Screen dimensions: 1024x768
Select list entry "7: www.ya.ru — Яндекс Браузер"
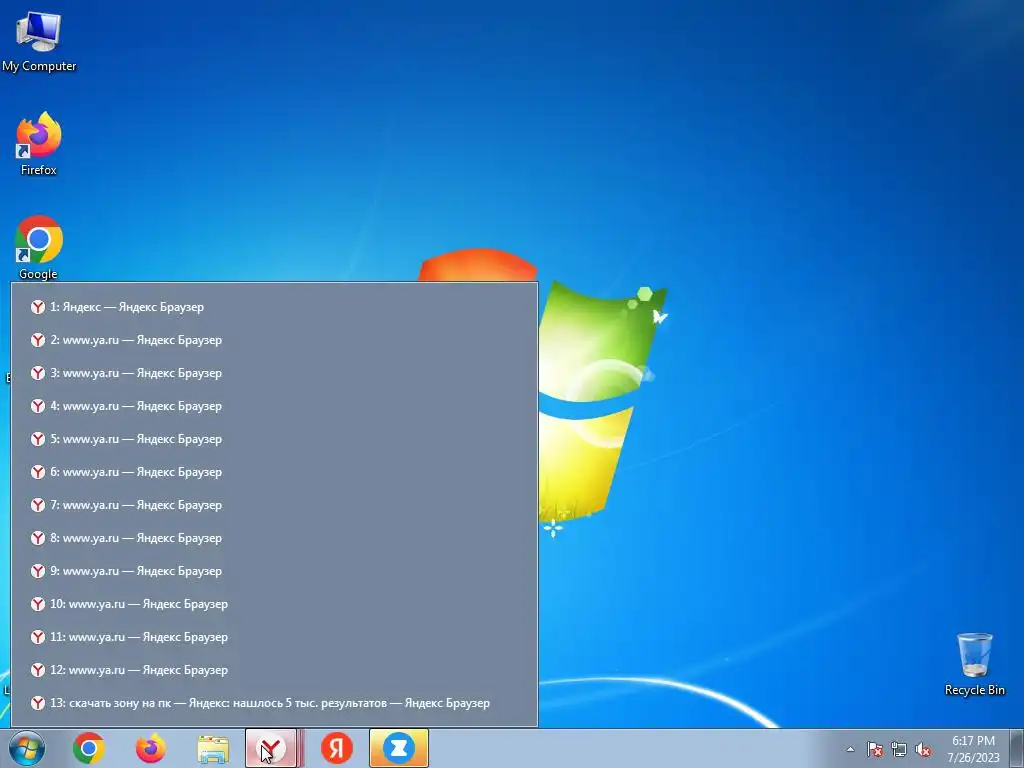point(274,505)
